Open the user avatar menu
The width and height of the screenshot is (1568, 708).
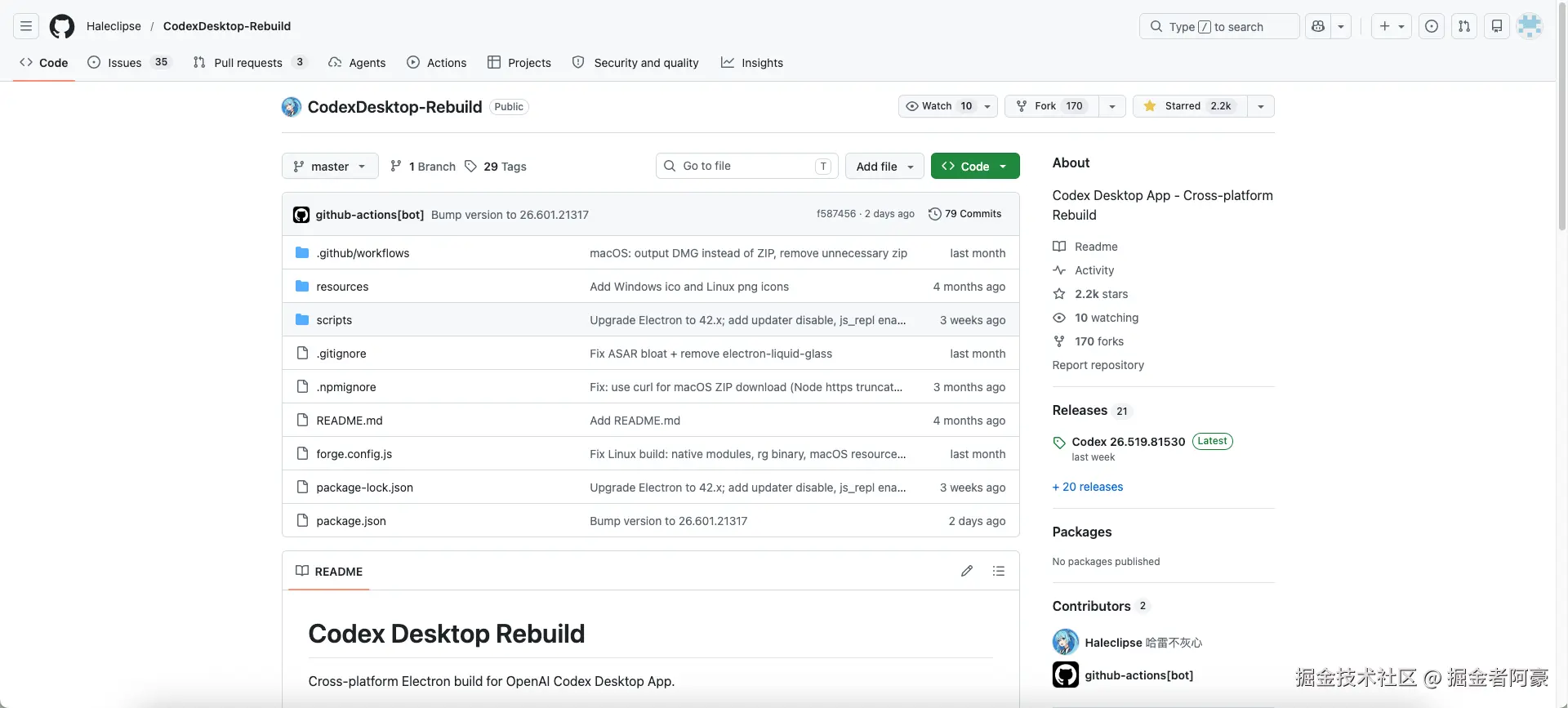(x=1530, y=26)
